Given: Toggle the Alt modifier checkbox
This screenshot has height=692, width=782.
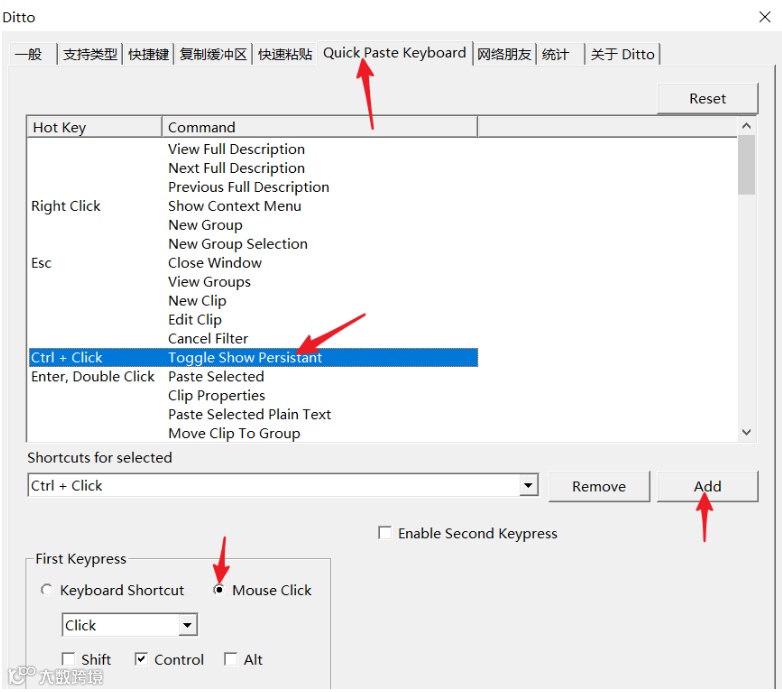Looking at the screenshot, I should click(230, 659).
